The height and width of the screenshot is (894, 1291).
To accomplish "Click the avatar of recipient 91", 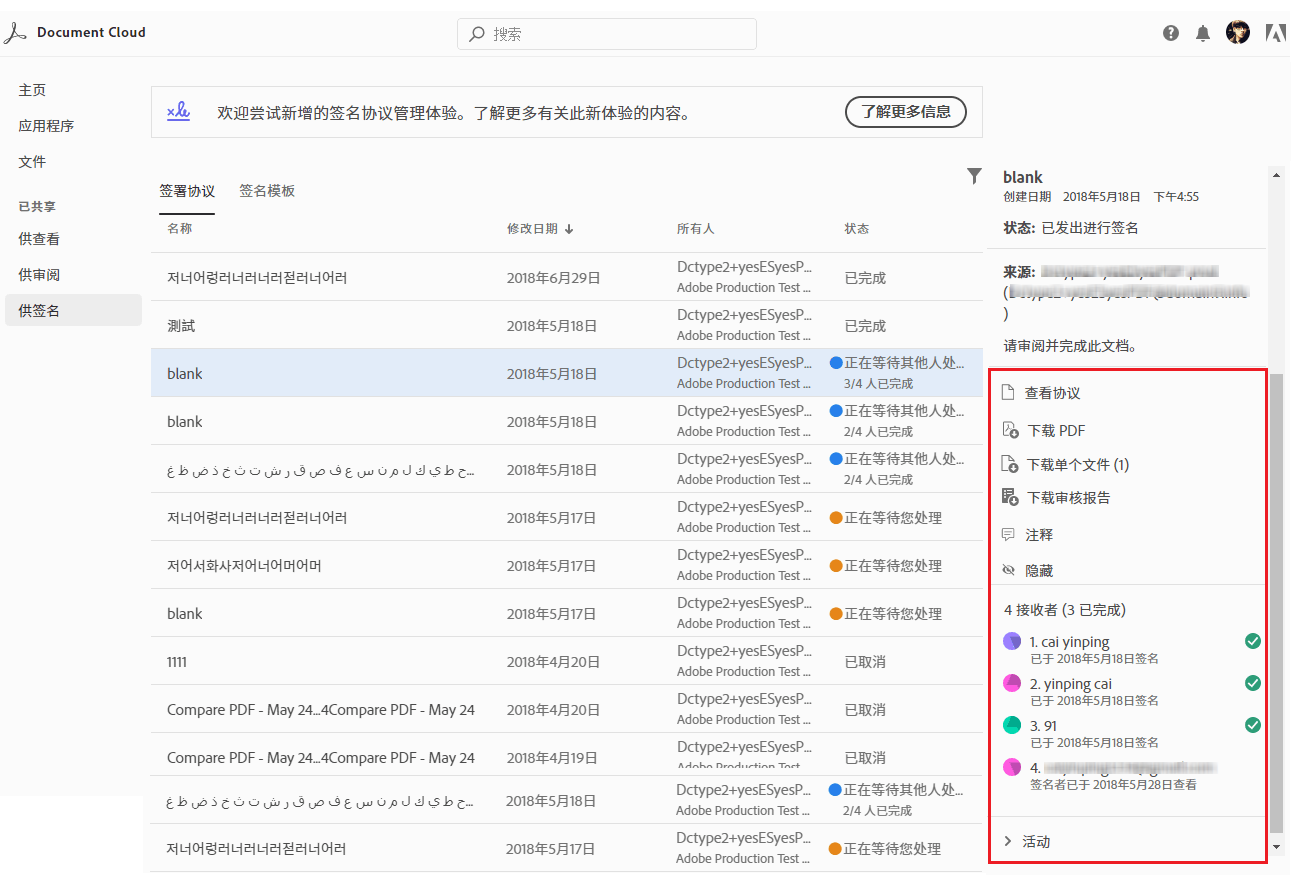I will pyautogui.click(x=1012, y=725).
